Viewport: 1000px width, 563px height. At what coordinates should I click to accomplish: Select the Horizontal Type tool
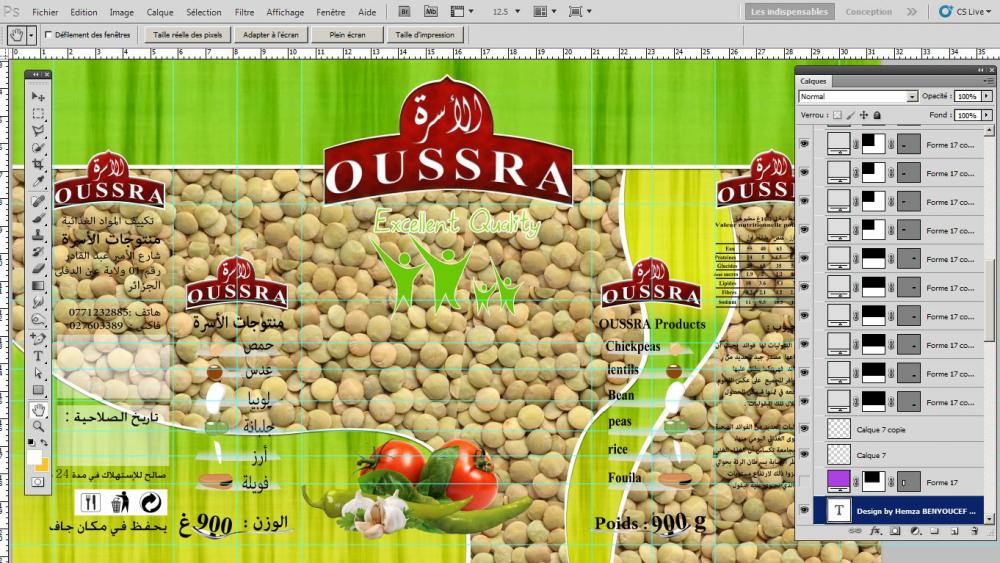[38, 356]
